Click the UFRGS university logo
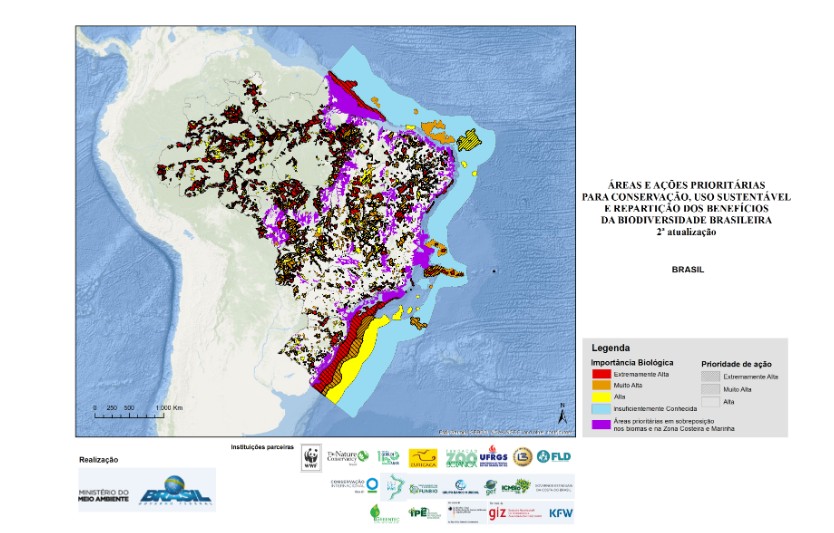 [494, 457]
